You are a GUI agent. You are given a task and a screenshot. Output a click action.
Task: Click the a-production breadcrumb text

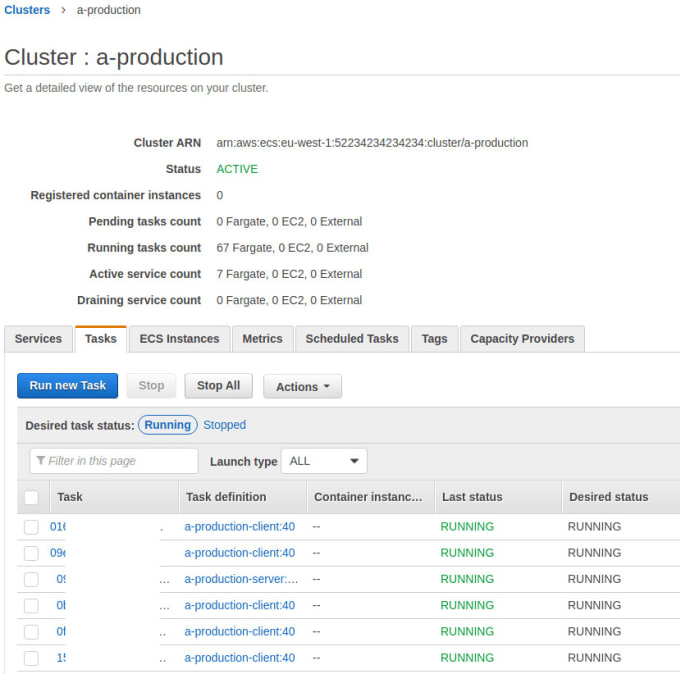(109, 10)
